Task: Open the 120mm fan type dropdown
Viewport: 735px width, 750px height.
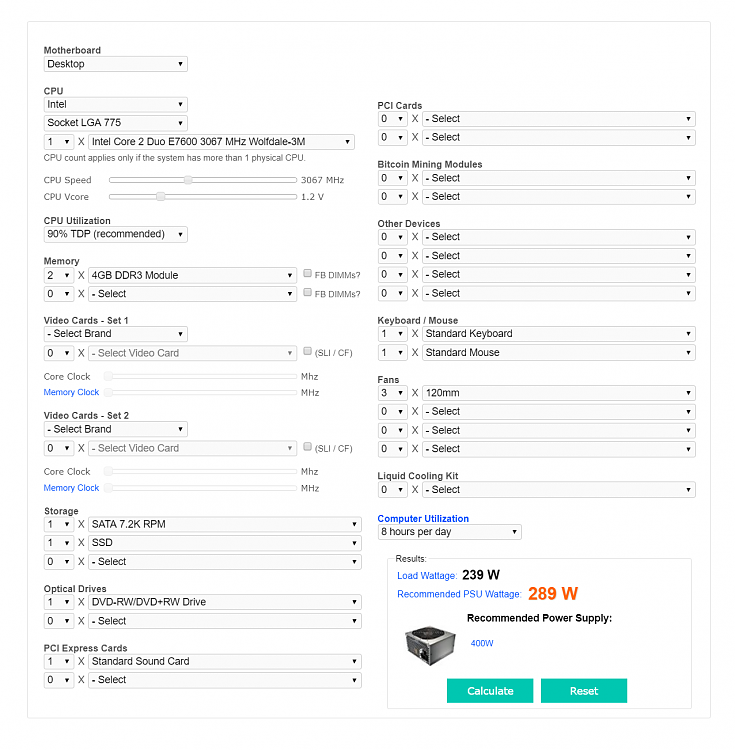Action: pyautogui.click(x=559, y=393)
